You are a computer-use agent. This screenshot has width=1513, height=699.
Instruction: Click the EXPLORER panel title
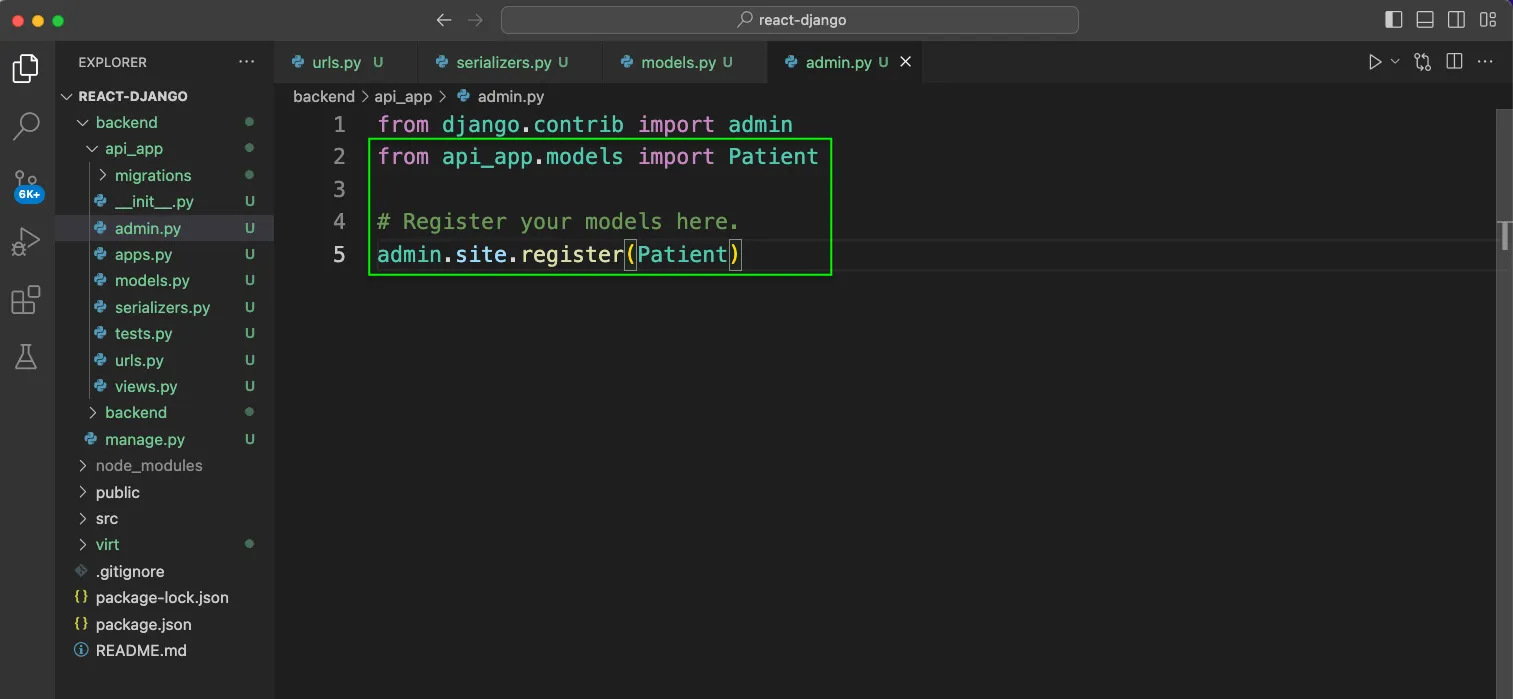point(113,62)
